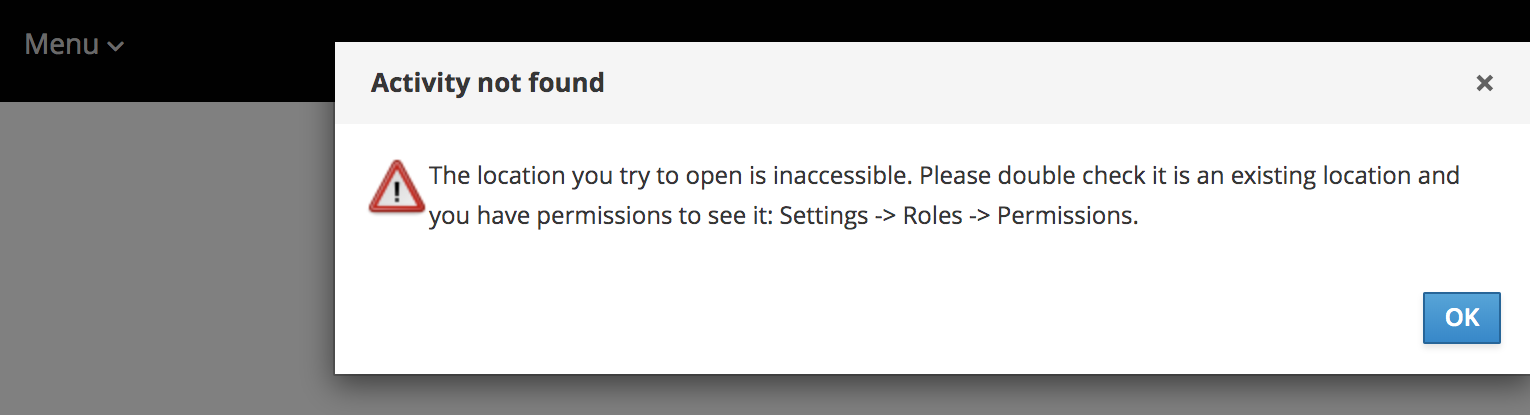Close the Activity not found dialog
This screenshot has height=415, width=1530.
tap(1484, 83)
